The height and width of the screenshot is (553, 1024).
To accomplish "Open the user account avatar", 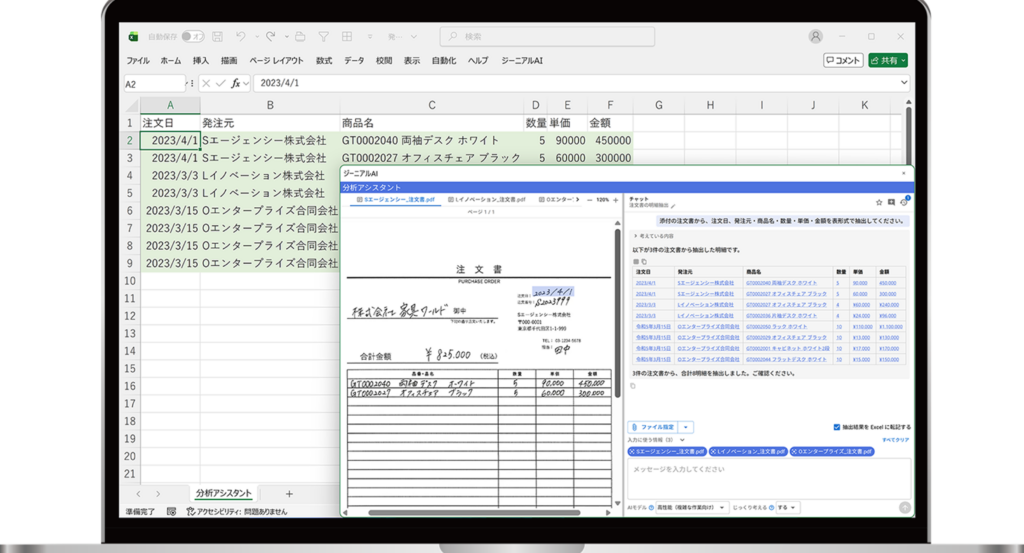I will [815, 37].
